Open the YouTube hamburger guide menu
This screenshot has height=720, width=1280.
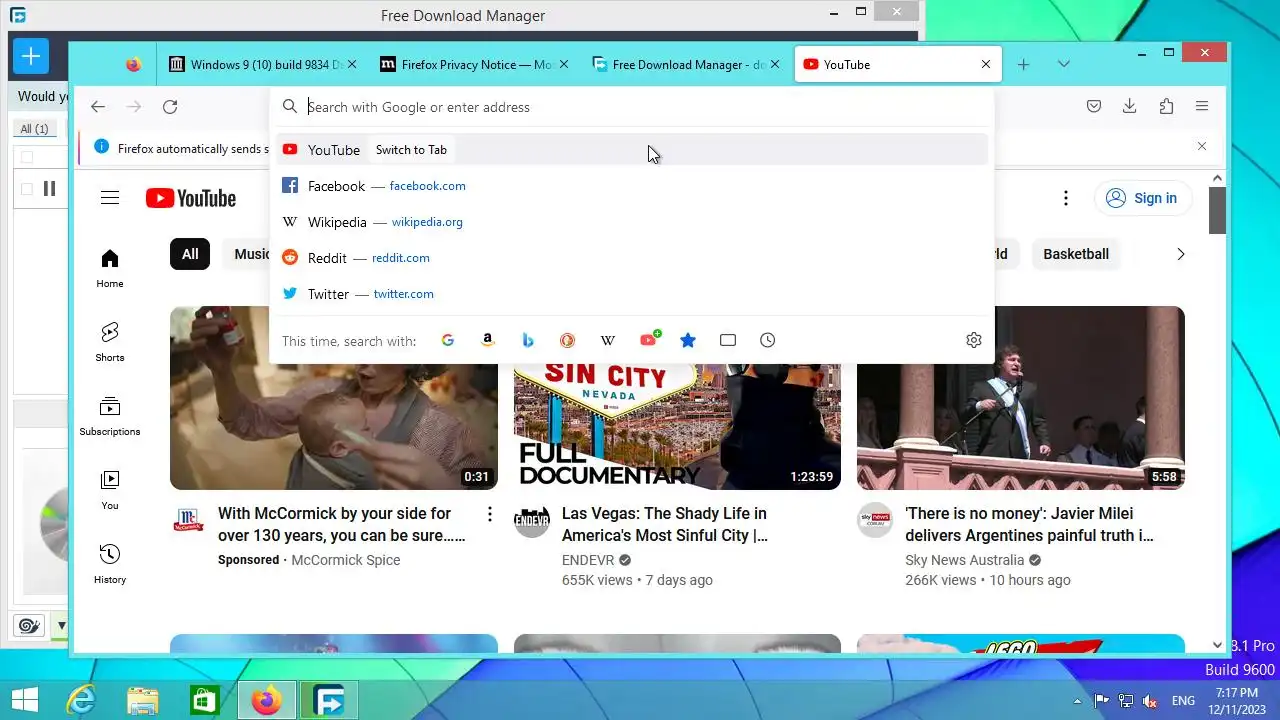[x=110, y=198]
